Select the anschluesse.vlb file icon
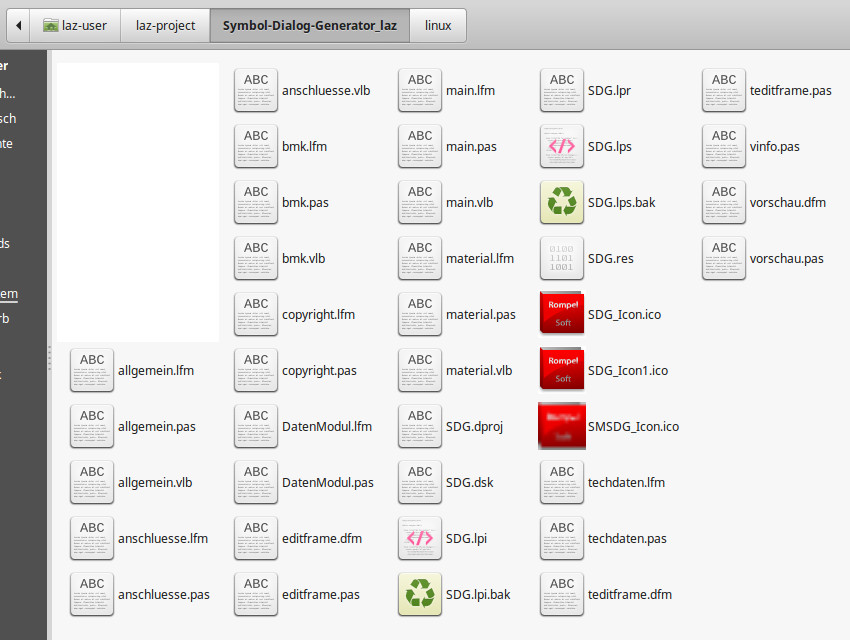The width and height of the screenshot is (850, 640). pos(256,90)
